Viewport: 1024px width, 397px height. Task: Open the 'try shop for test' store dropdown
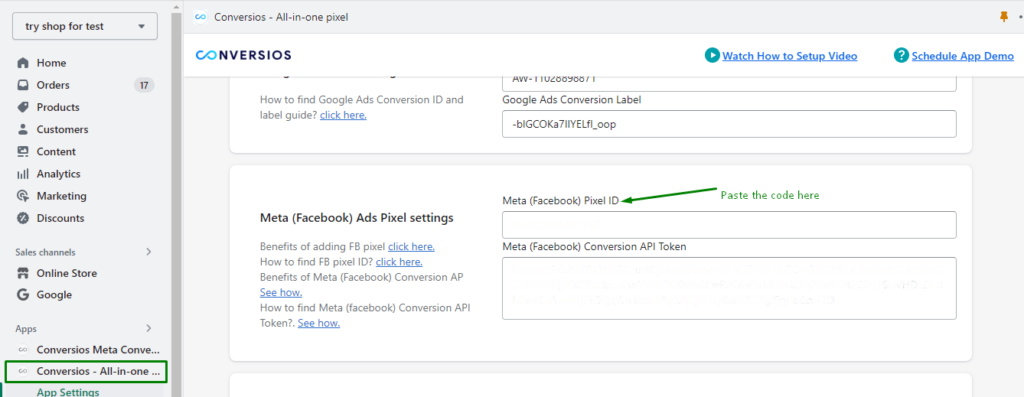pyautogui.click(x=84, y=26)
